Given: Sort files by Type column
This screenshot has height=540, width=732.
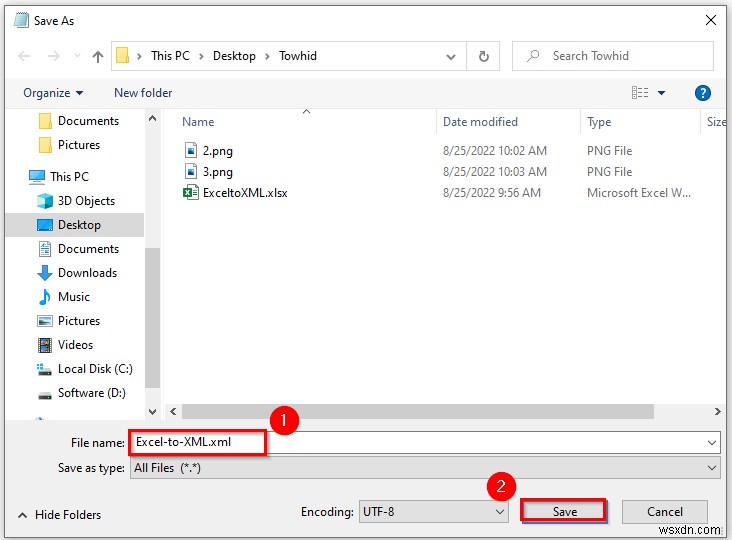Looking at the screenshot, I should (599, 122).
